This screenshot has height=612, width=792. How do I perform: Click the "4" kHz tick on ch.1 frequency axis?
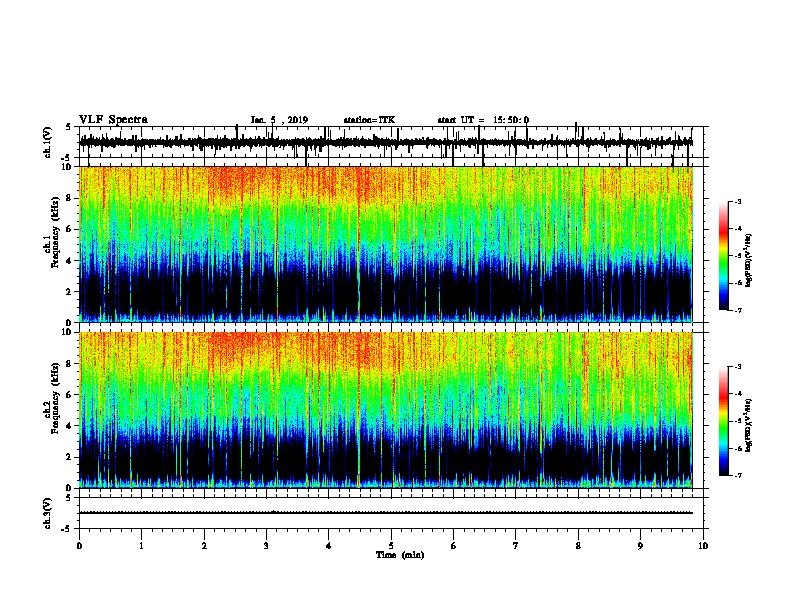tap(70, 261)
